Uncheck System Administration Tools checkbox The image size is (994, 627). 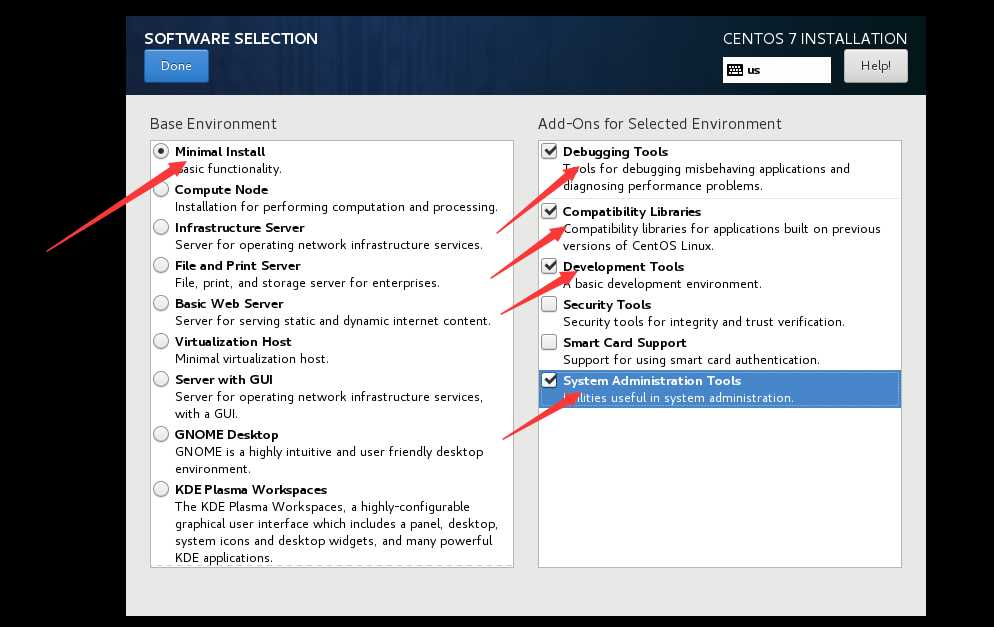pyautogui.click(x=549, y=380)
